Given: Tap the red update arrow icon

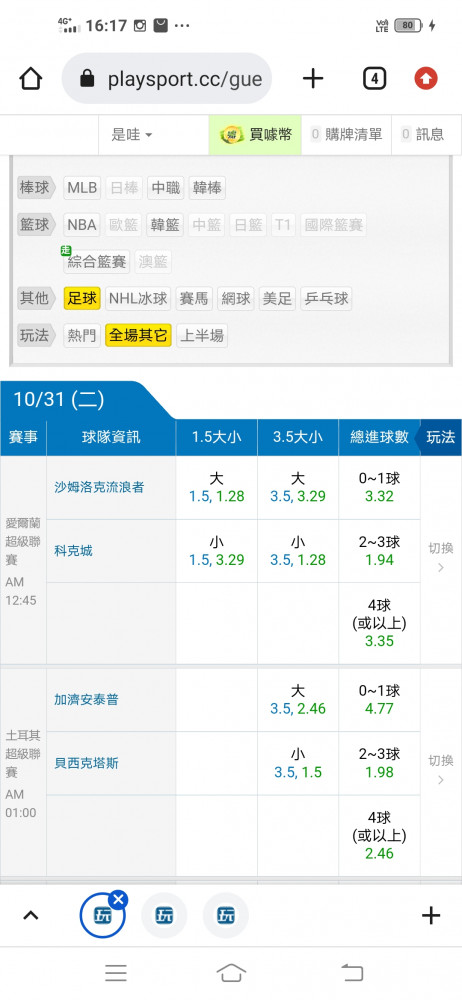Looking at the screenshot, I should tap(426, 79).
